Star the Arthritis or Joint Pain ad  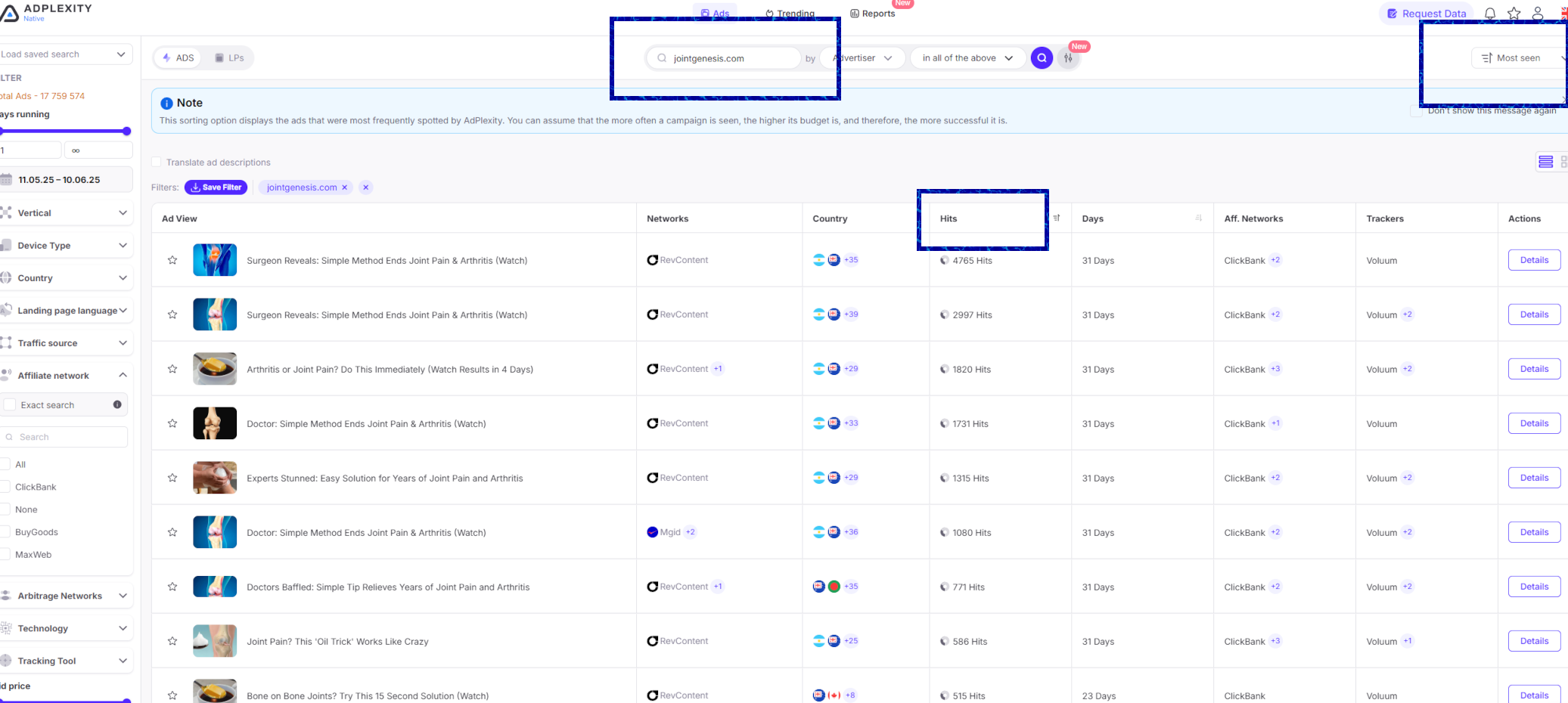tap(172, 369)
